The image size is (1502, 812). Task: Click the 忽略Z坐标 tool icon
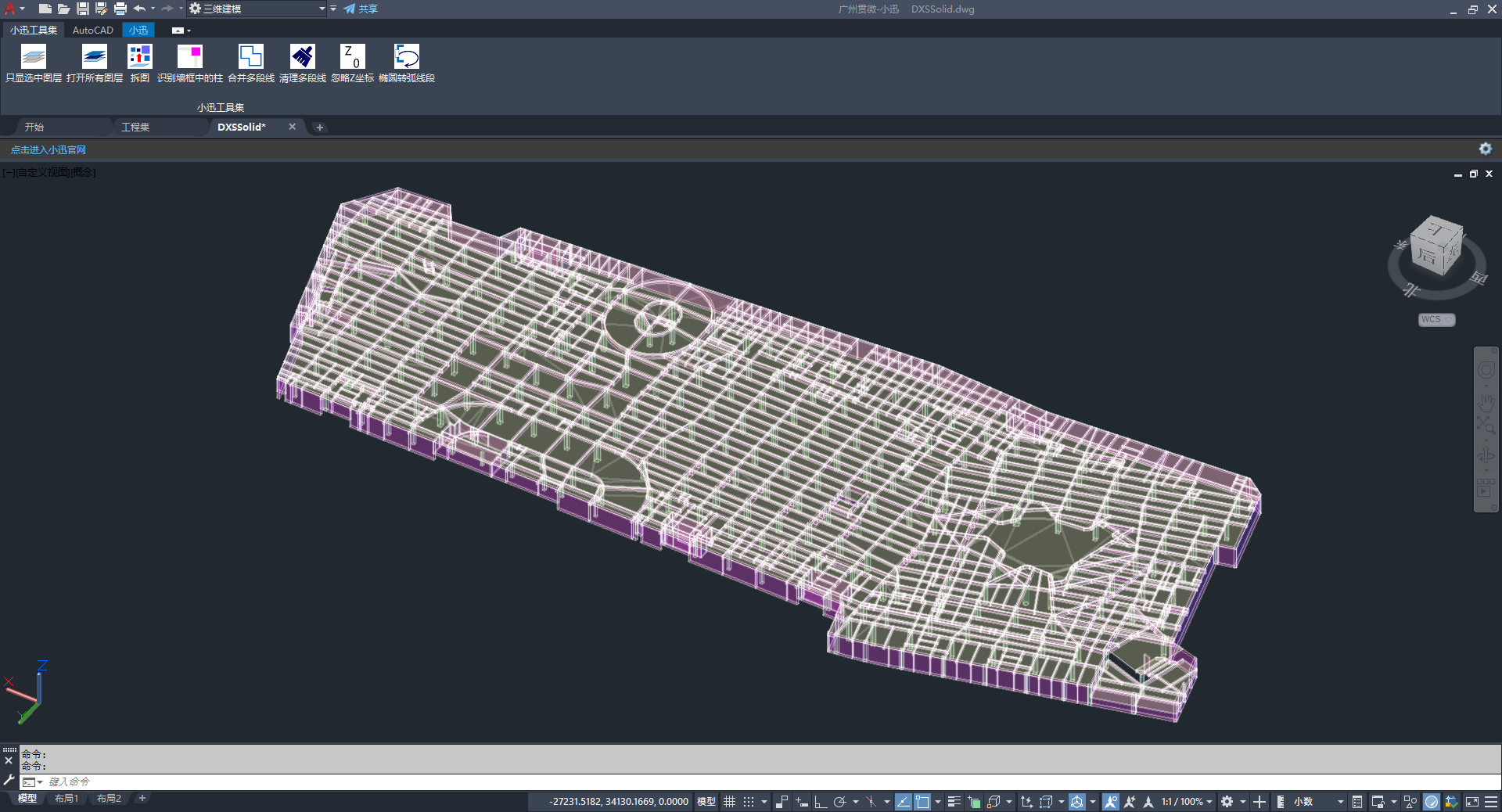coord(353,56)
